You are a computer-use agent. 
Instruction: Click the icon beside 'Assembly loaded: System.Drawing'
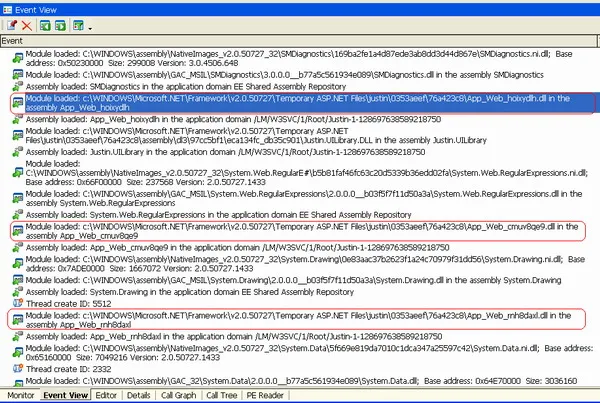click(x=18, y=292)
